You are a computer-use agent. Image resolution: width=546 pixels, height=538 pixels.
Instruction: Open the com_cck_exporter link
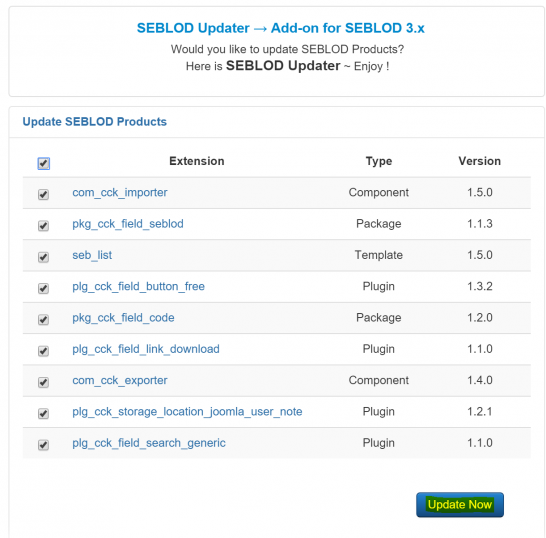point(120,381)
